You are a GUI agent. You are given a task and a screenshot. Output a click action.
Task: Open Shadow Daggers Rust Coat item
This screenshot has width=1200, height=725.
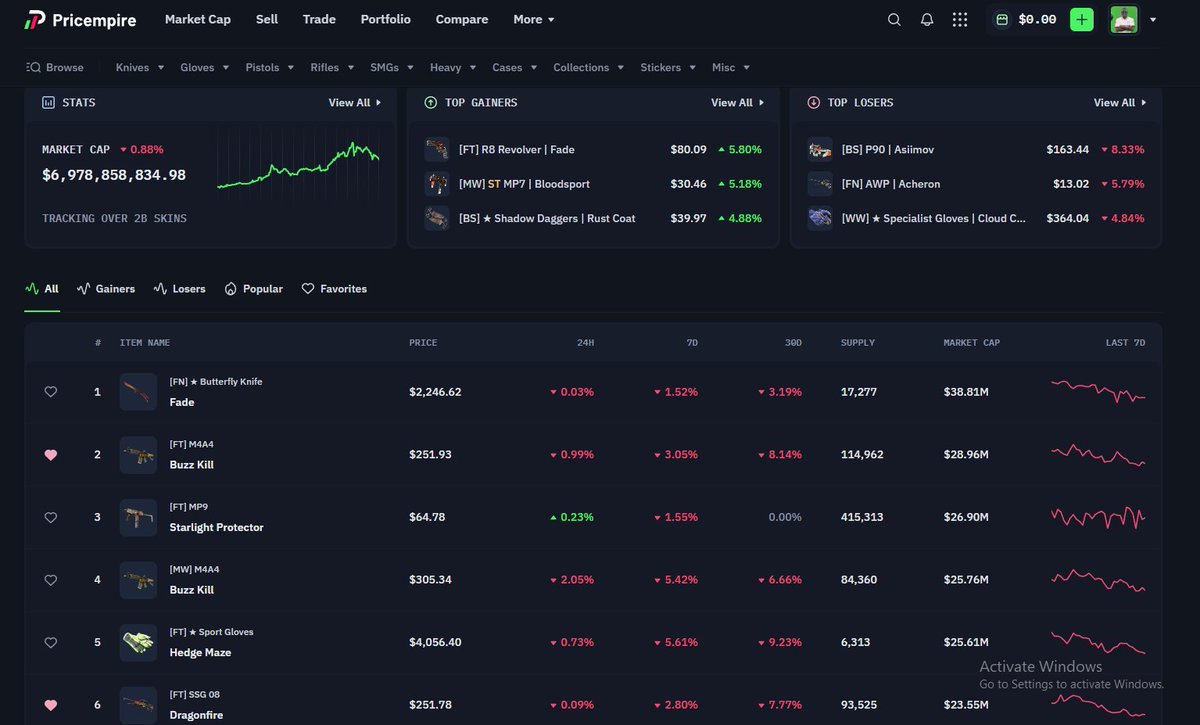593,218
